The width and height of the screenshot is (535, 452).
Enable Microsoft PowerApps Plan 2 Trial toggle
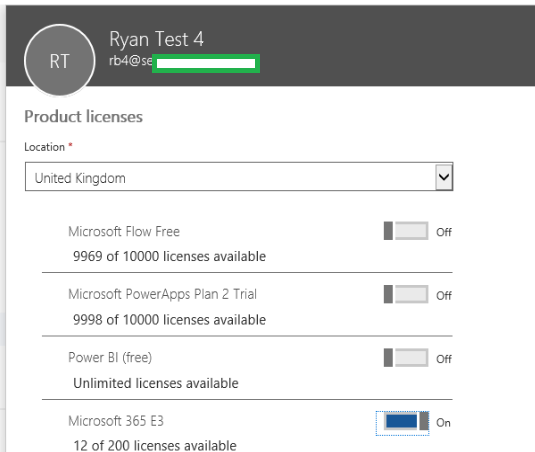click(406, 294)
